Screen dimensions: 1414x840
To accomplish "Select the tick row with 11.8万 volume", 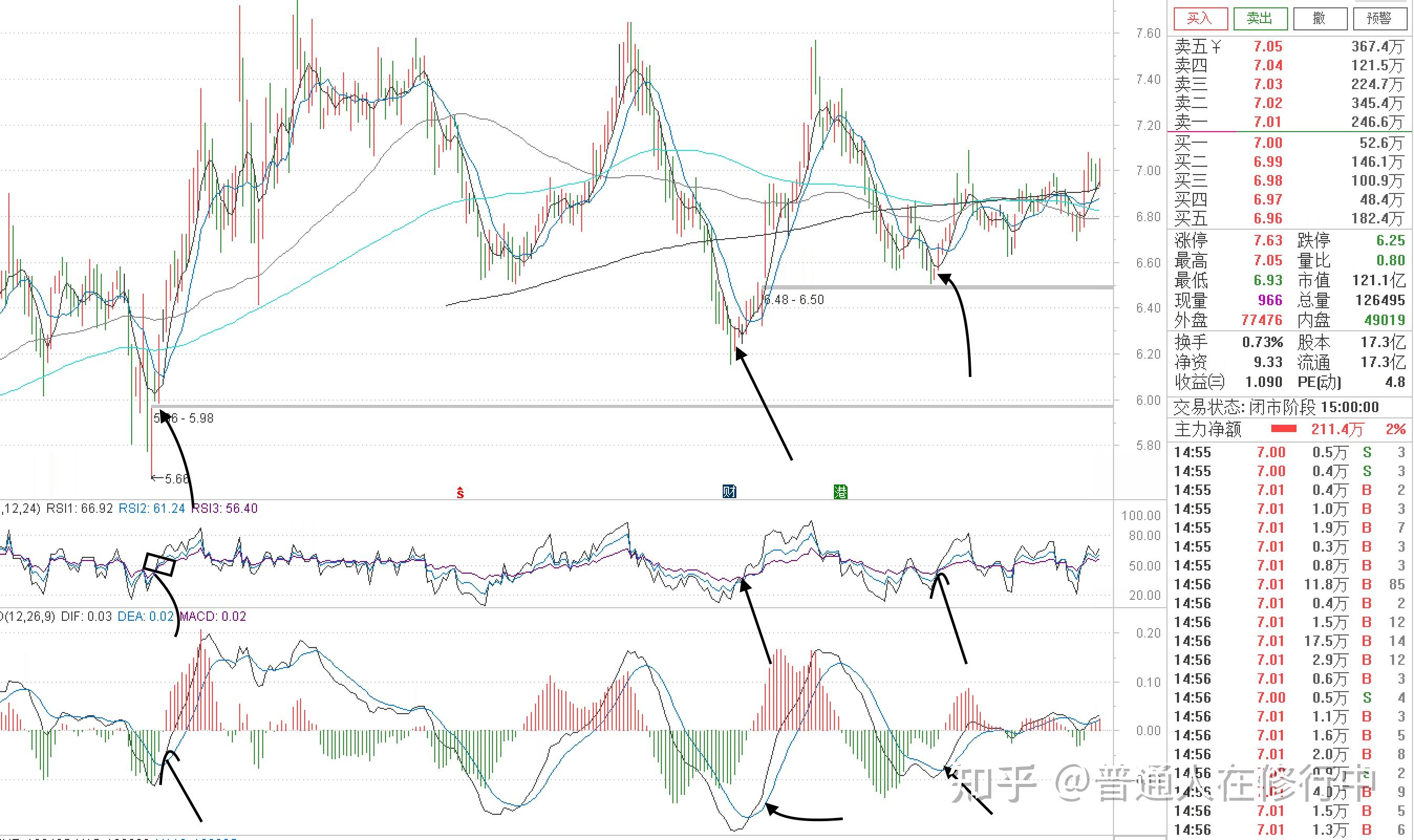I will (1290, 584).
